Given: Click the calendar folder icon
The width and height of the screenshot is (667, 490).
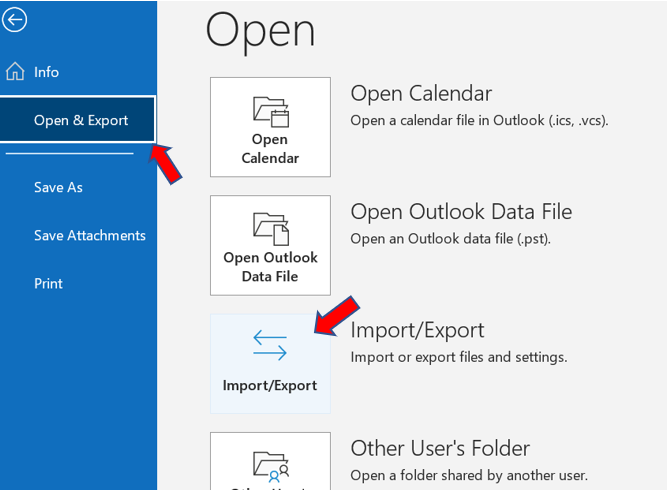Looking at the screenshot, I should [x=270, y=108].
